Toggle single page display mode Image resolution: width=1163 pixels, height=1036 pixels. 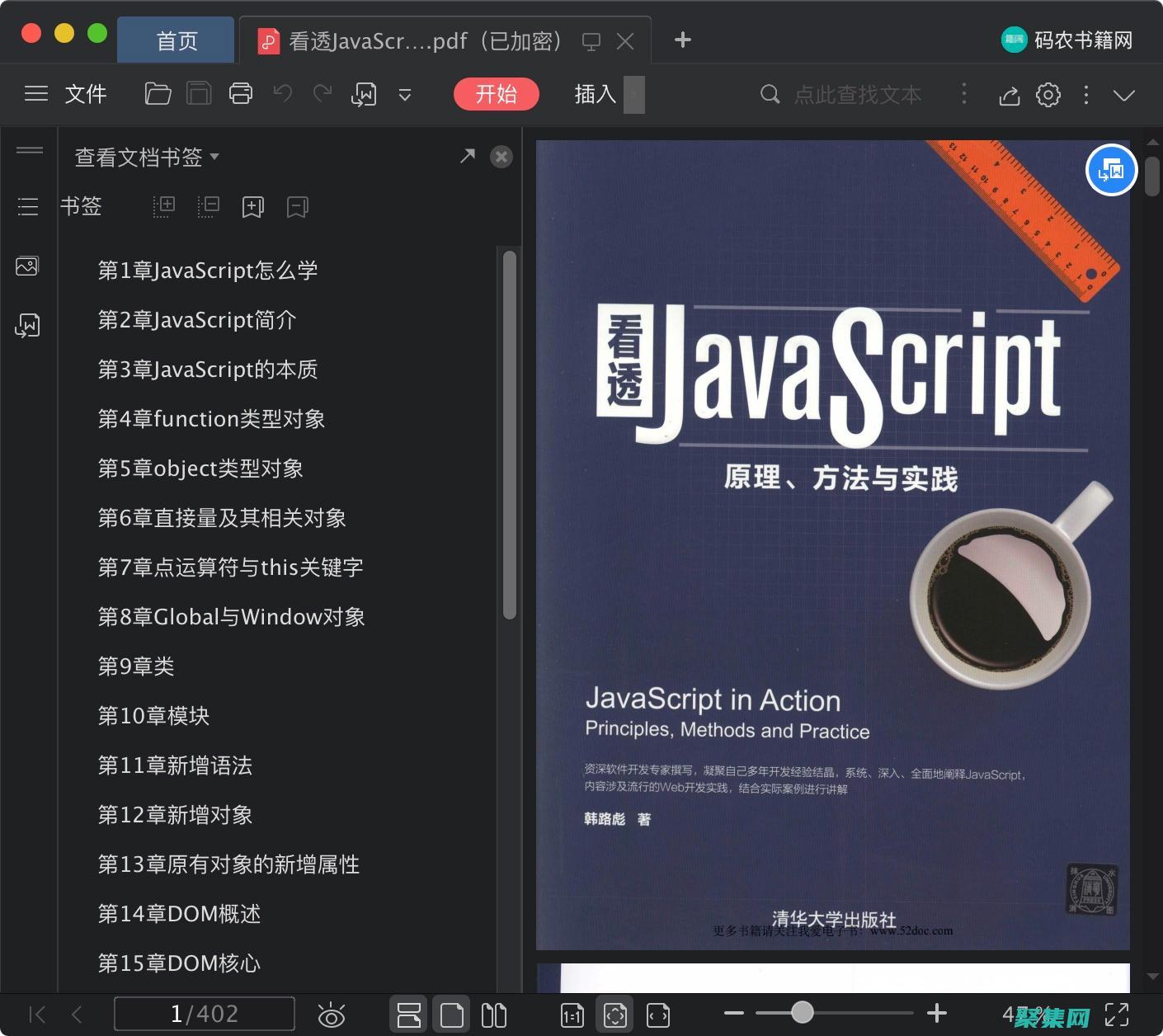(451, 1014)
